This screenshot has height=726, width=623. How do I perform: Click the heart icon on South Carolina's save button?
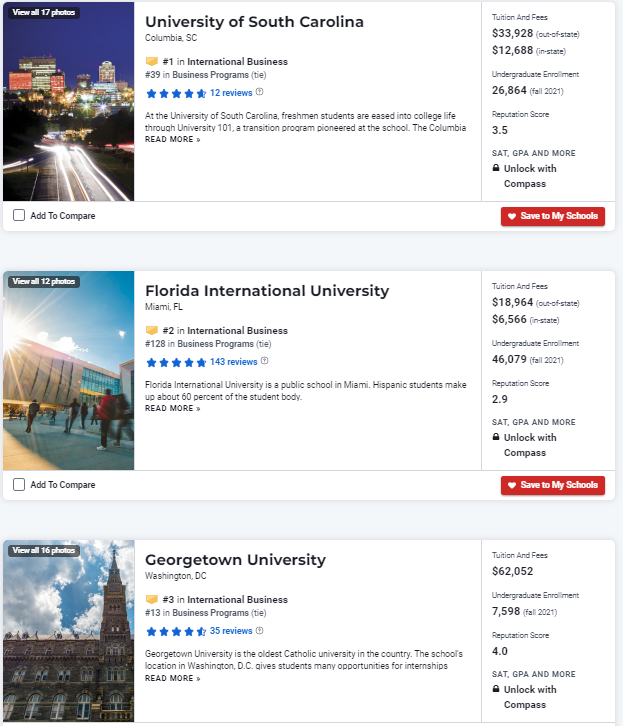511,216
